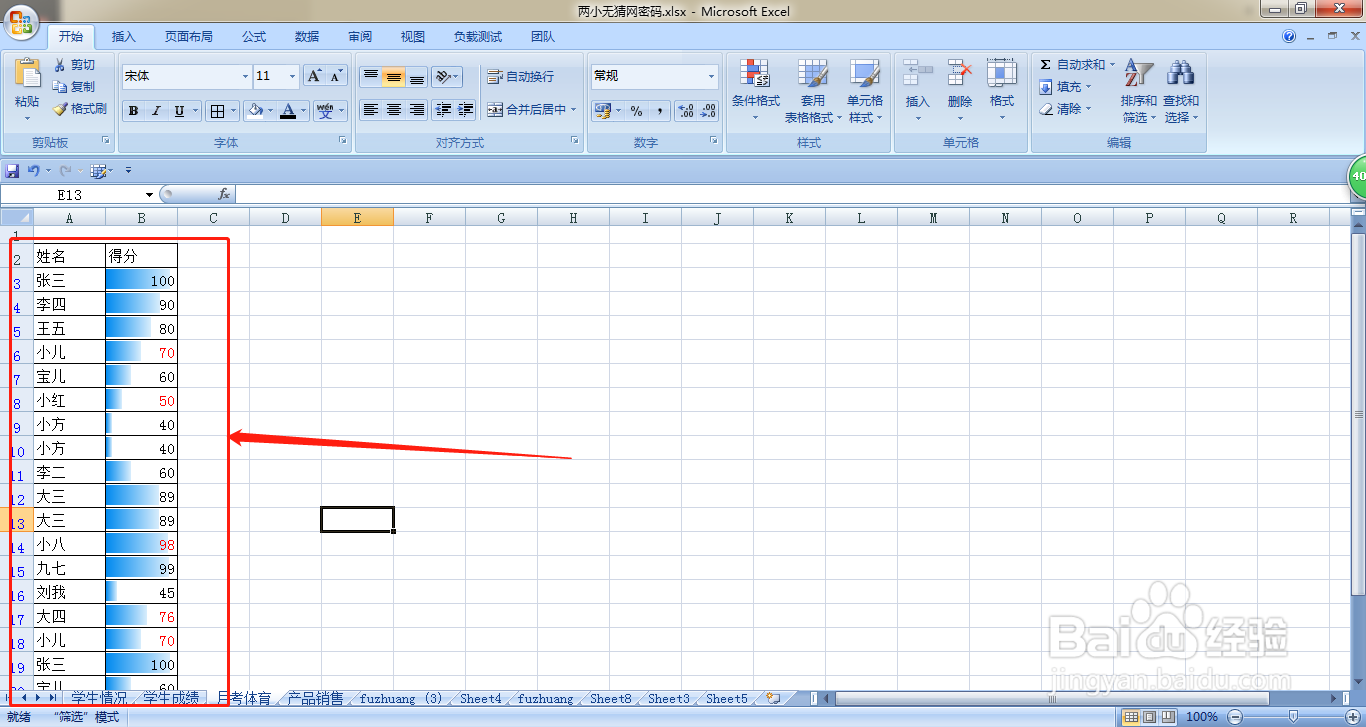Switch to the Formulas (公式) tab
The height and width of the screenshot is (727, 1366).
click(254, 37)
